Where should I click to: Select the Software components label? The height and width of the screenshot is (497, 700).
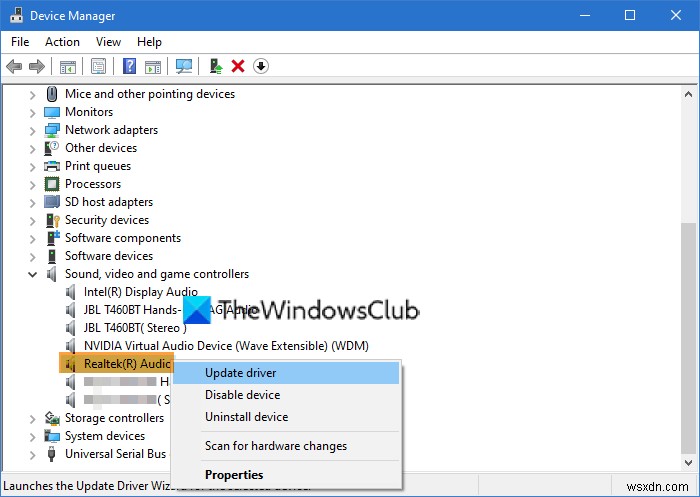click(123, 238)
